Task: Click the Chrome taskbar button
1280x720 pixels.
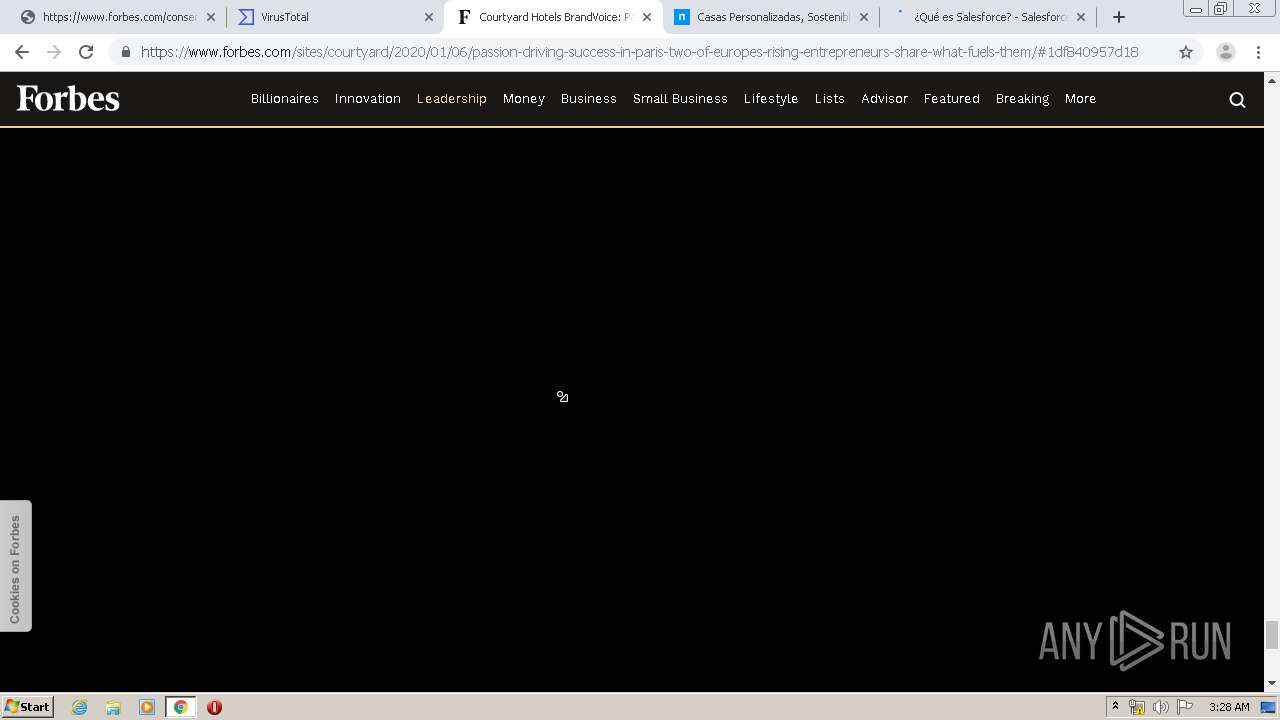Action: click(x=181, y=707)
